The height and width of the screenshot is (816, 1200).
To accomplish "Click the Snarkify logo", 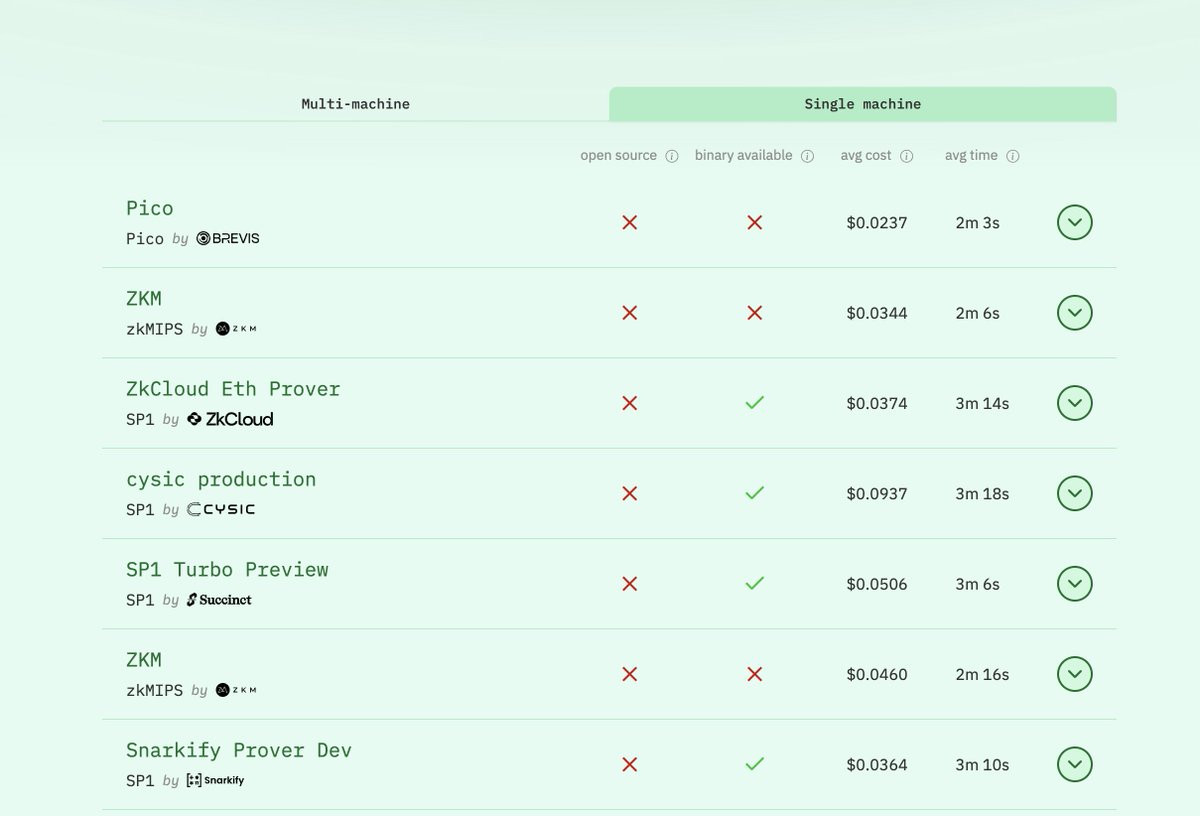I will [215, 780].
